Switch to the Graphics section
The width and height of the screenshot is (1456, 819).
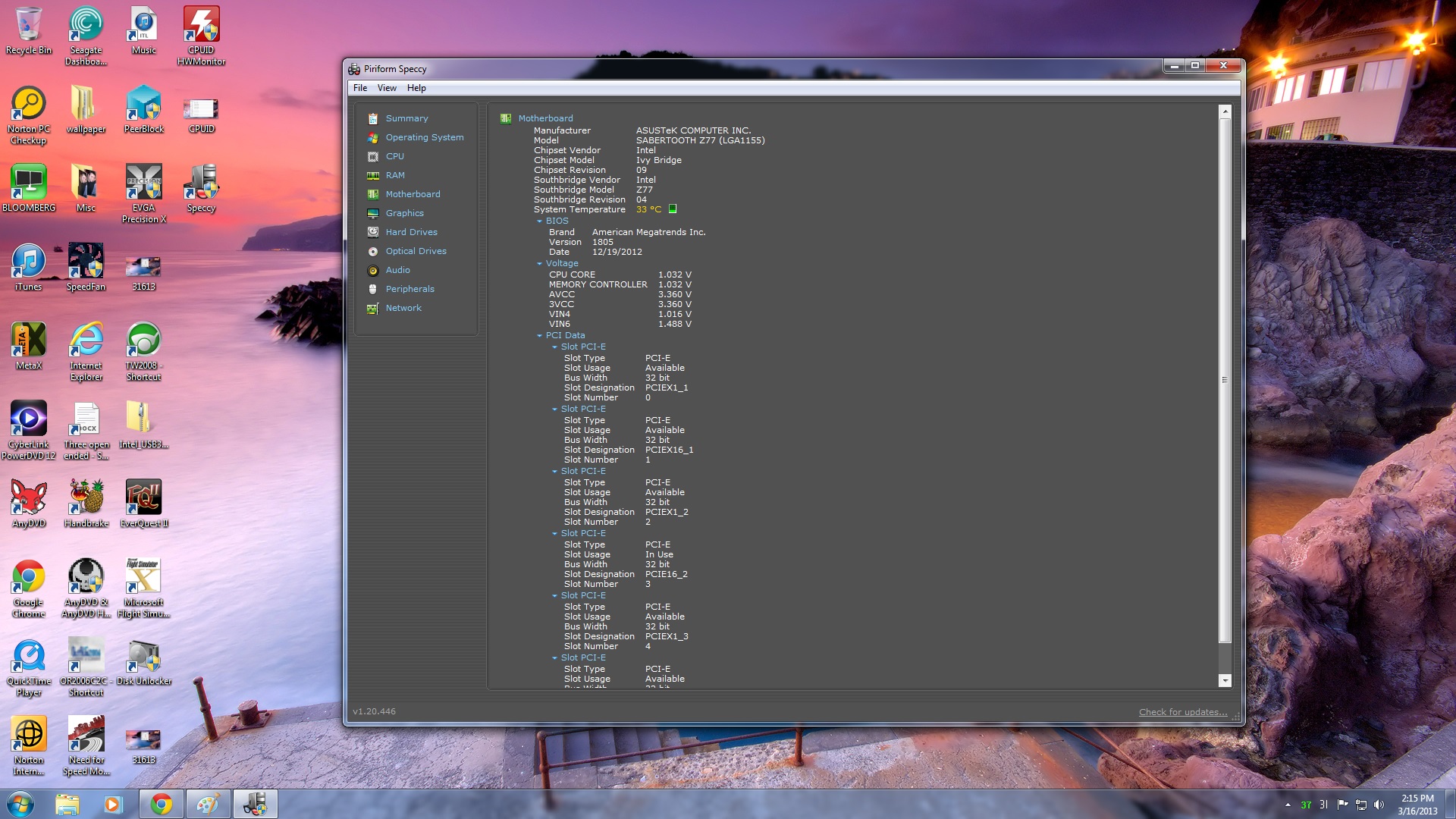coord(404,213)
